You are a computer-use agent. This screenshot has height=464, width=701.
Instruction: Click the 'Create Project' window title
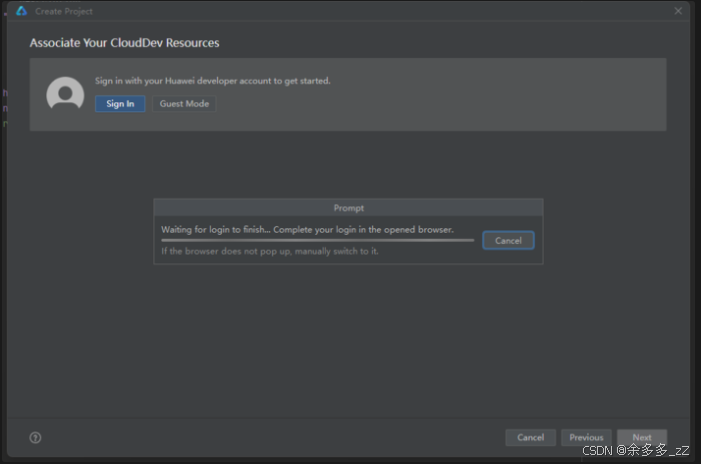63,12
